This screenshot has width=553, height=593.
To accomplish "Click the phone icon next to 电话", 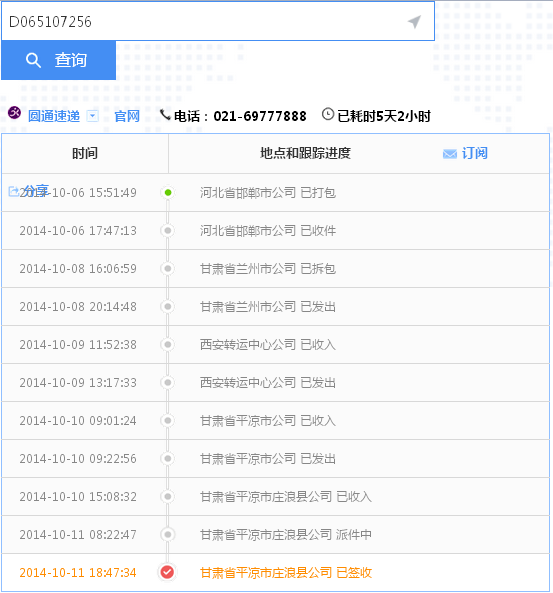I will click(x=165, y=115).
